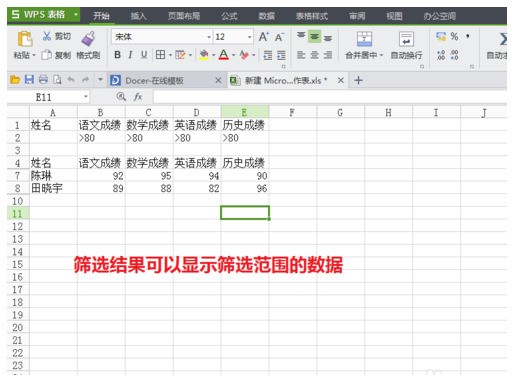Click the formula bar input field
The image size is (529, 375).
[330, 97]
